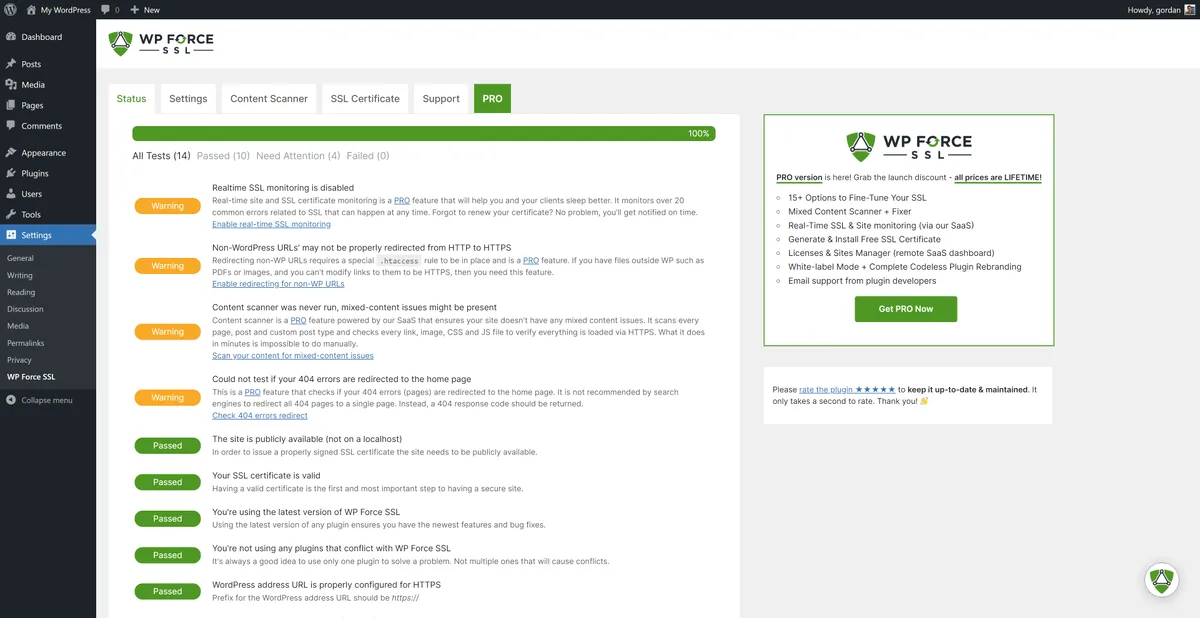Open Plugins plug icon

11,173
